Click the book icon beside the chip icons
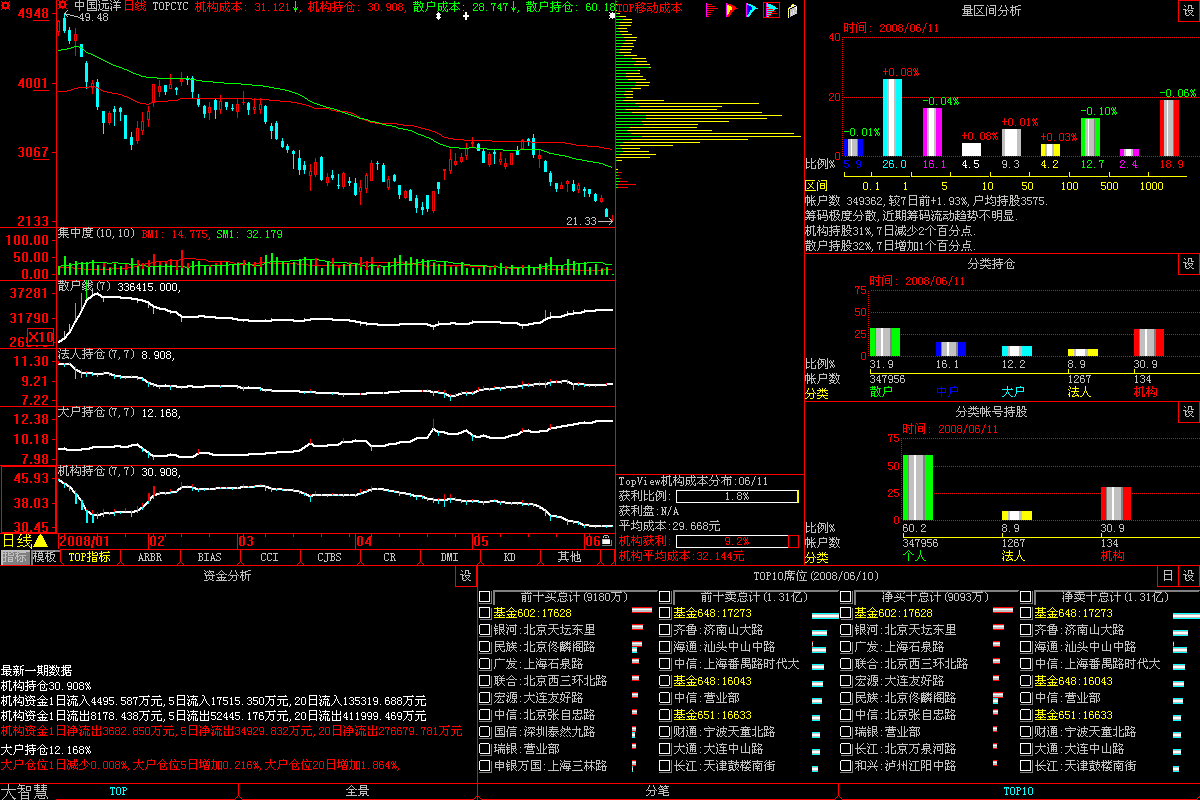 click(792, 10)
